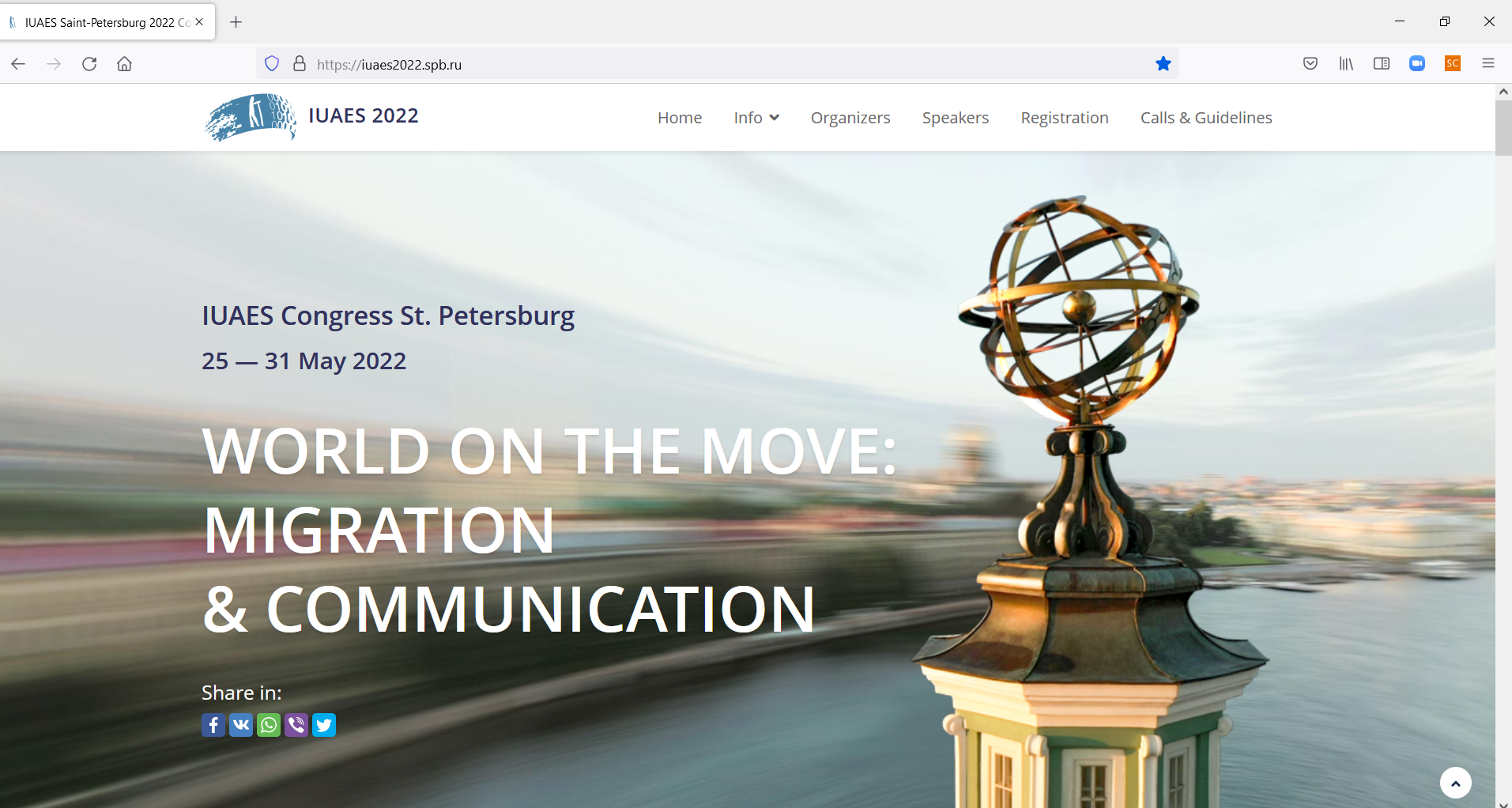Click the round scroll-to-top arrow button
The height and width of the screenshot is (808, 1512).
click(1455, 783)
